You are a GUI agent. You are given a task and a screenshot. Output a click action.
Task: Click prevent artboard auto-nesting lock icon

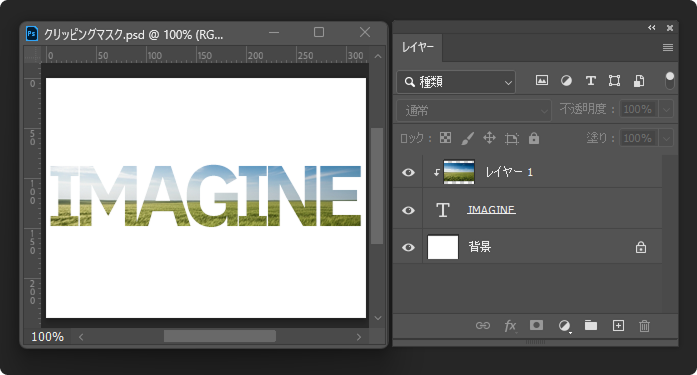(512, 139)
